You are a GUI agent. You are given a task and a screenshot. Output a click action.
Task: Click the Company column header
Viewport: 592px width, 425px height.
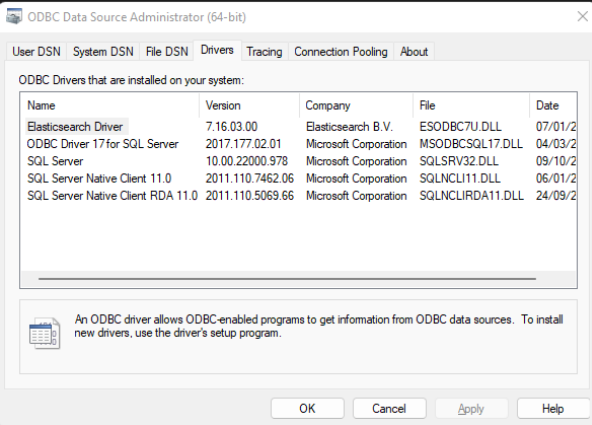(356, 105)
